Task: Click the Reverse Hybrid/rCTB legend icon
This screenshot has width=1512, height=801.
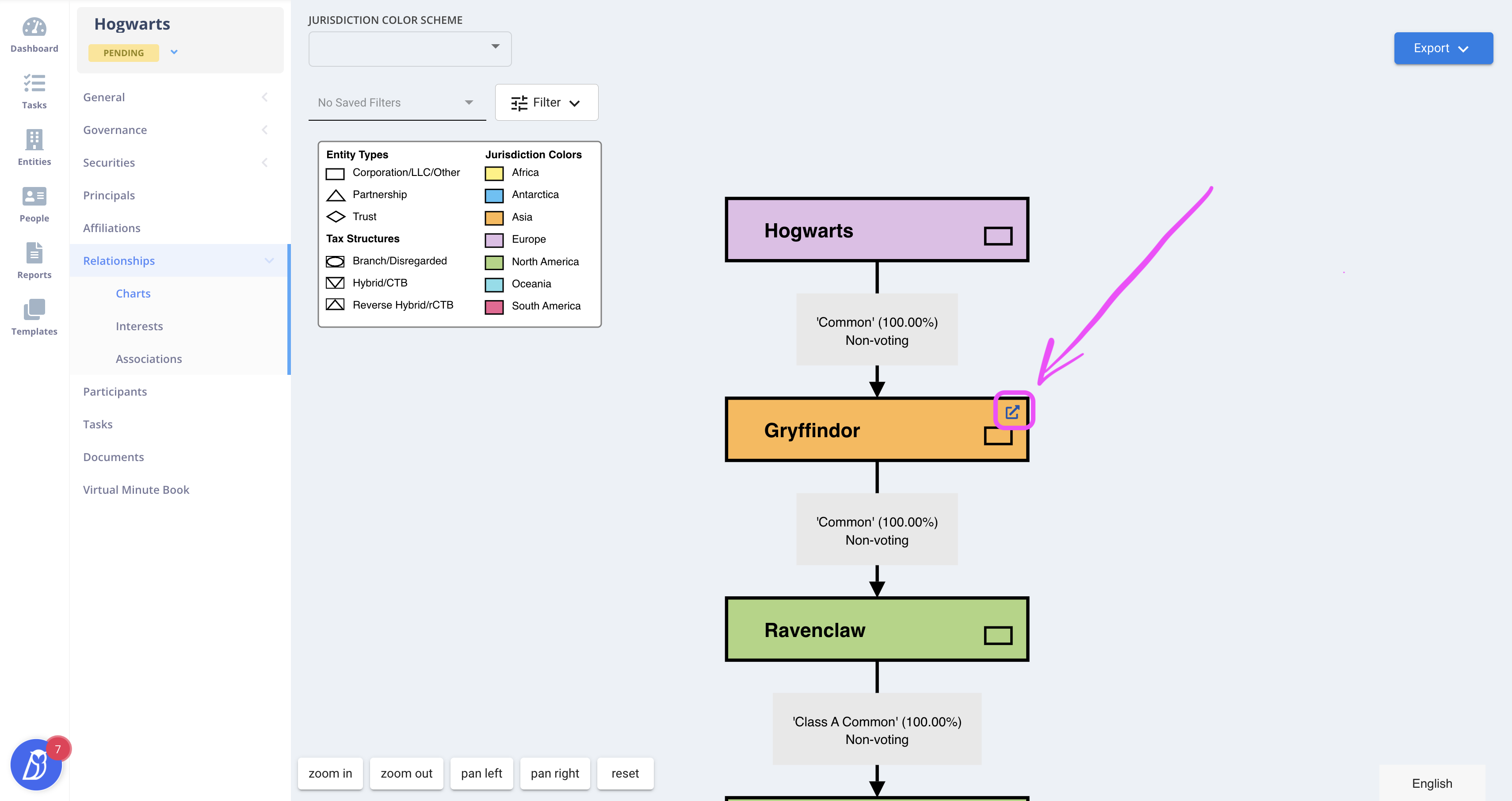Action: click(335, 305)
